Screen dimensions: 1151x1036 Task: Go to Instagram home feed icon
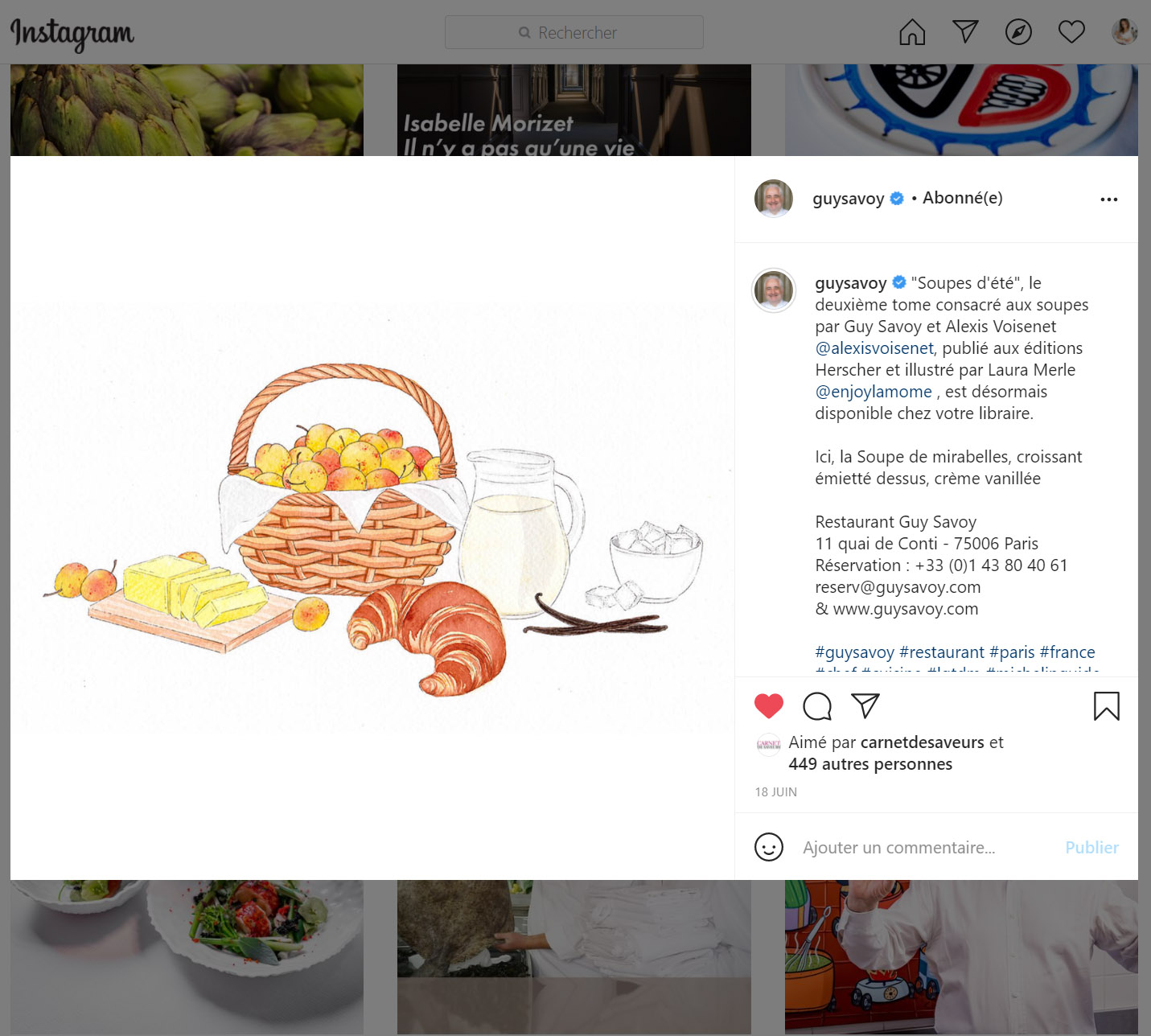(x=912, y=32)
